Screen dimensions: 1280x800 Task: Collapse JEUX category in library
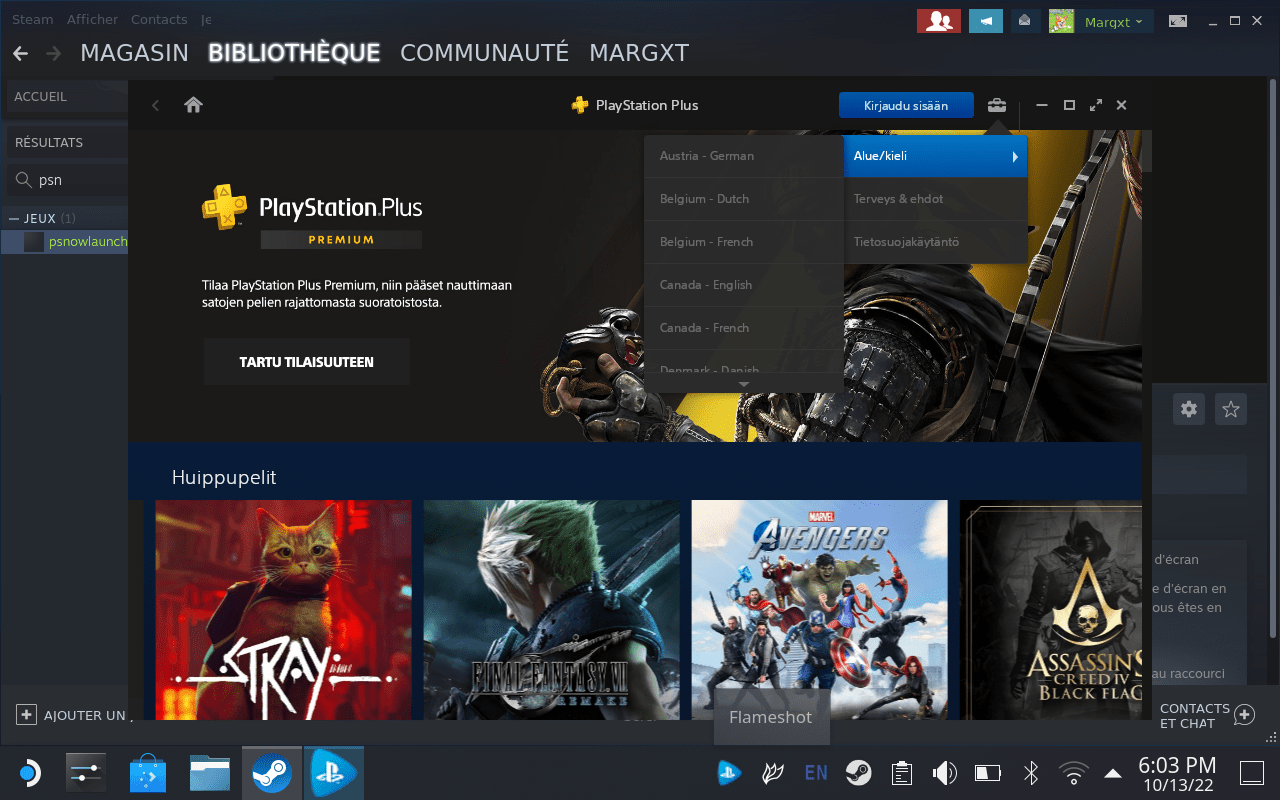(14, 218)
